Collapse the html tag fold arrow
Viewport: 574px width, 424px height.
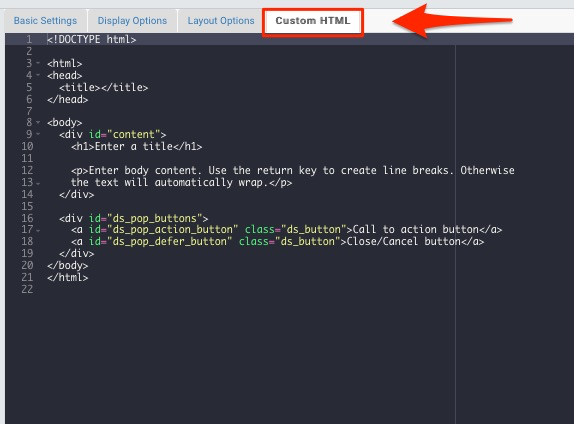pos(38,63)
